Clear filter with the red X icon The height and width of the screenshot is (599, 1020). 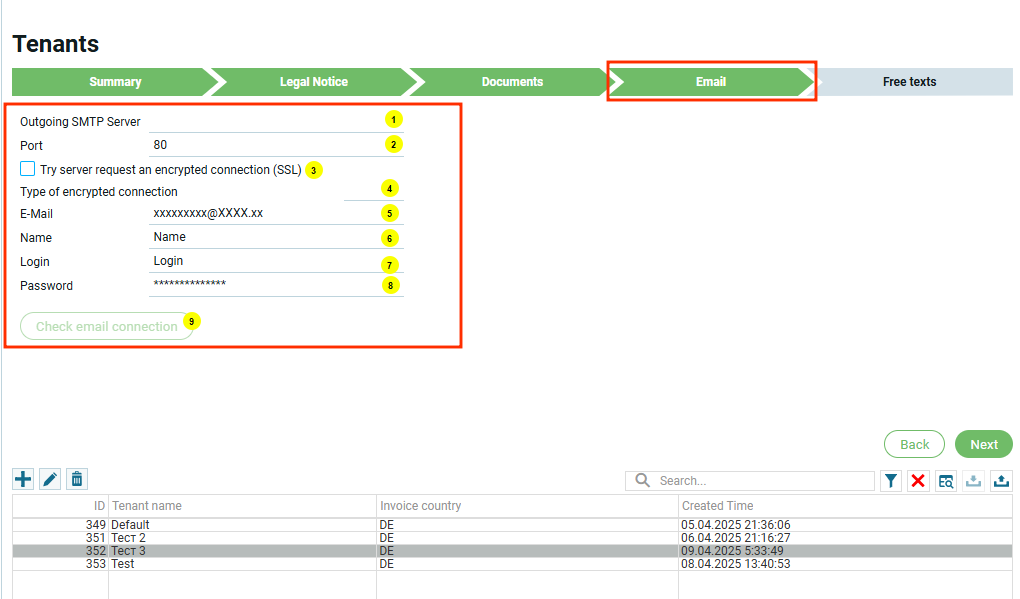(x=918, y=481)
